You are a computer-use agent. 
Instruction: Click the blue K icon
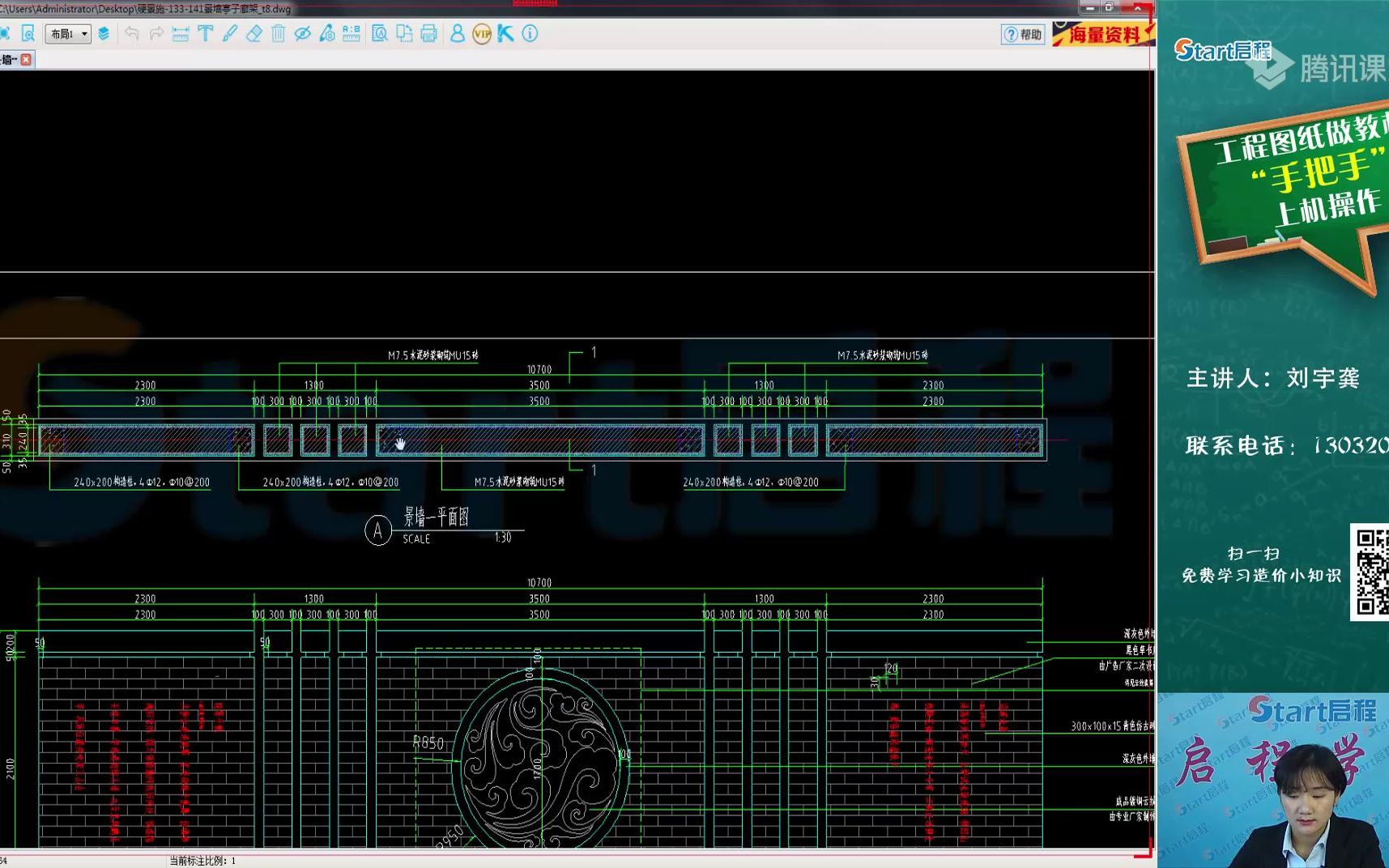[506, 34]
